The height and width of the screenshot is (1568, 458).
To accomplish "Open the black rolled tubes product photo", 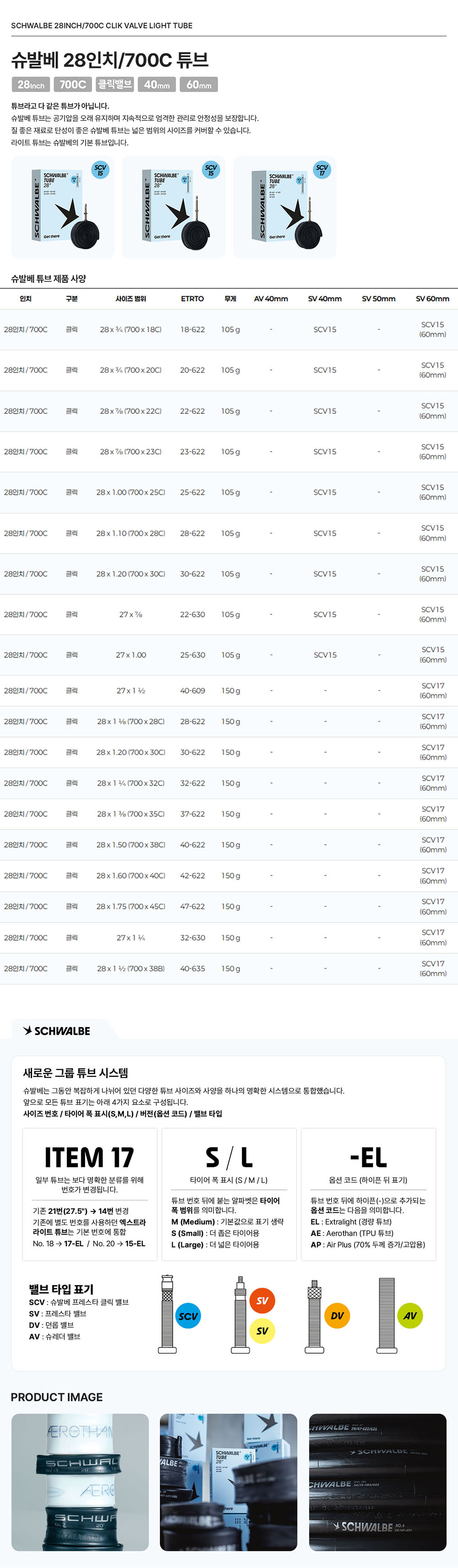I will pyautogui.click(x=377, y=1481).
